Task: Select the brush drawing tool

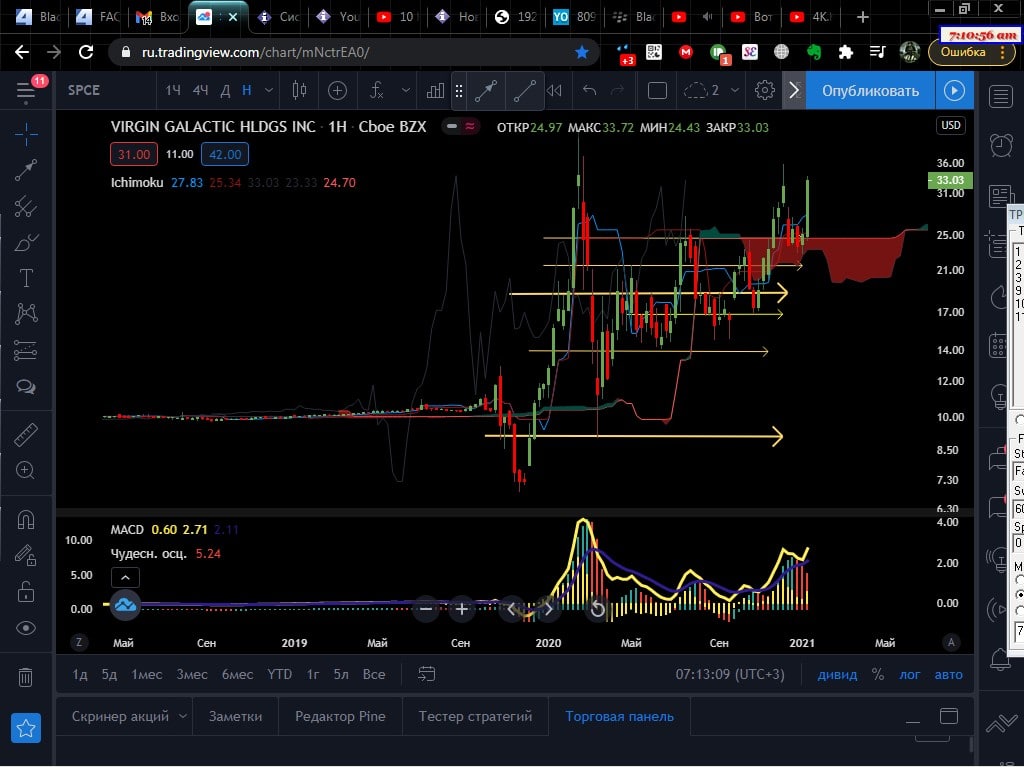Action: (x=26, y=242)
